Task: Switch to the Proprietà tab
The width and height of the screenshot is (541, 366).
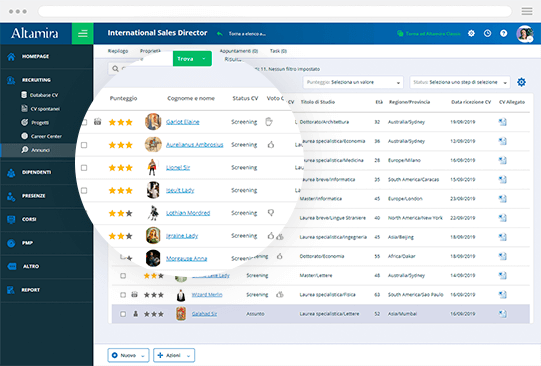Action: (150, 51)
